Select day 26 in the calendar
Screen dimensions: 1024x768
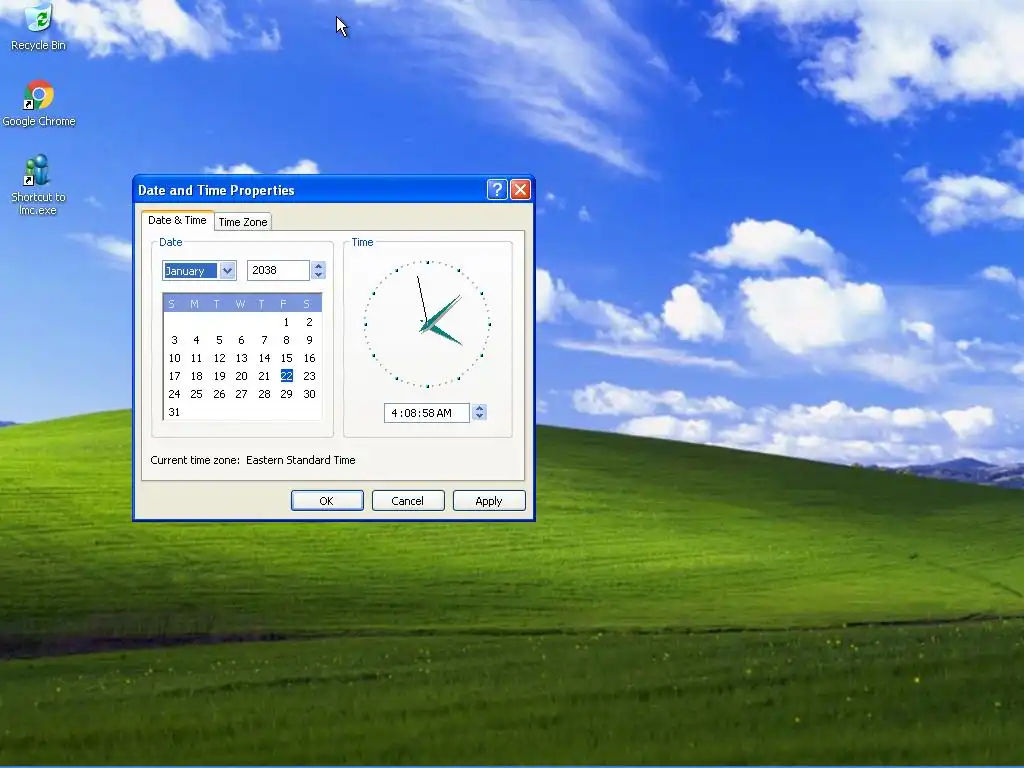(219, 394)
